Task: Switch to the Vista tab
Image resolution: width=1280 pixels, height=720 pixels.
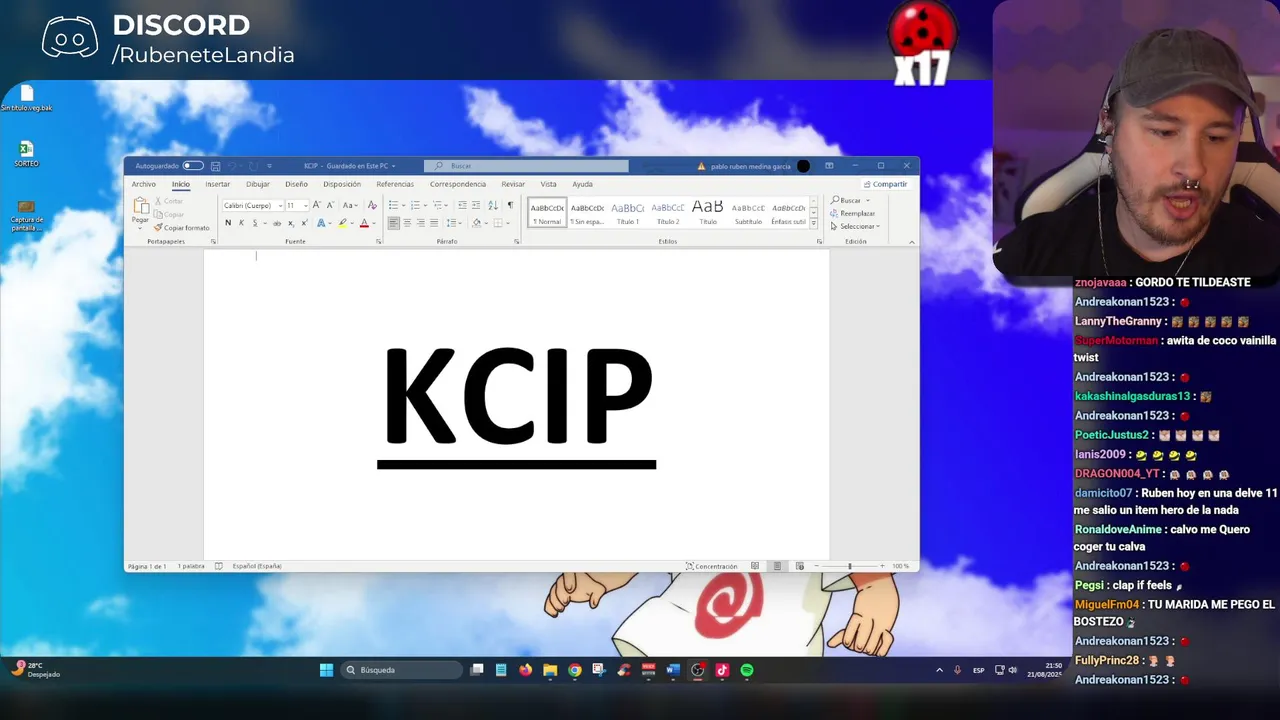Action: click(x=549, y=184)
